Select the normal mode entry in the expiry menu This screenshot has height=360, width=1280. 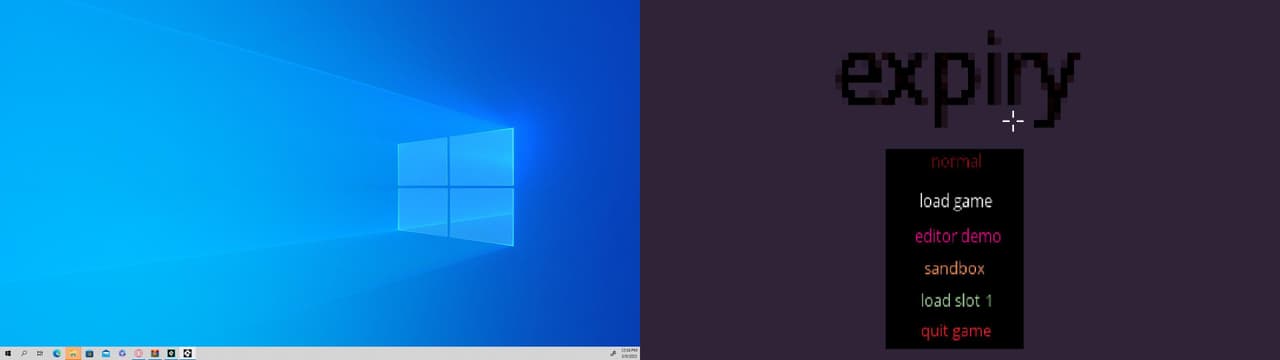pyautogui.click(x=956, y=161)
